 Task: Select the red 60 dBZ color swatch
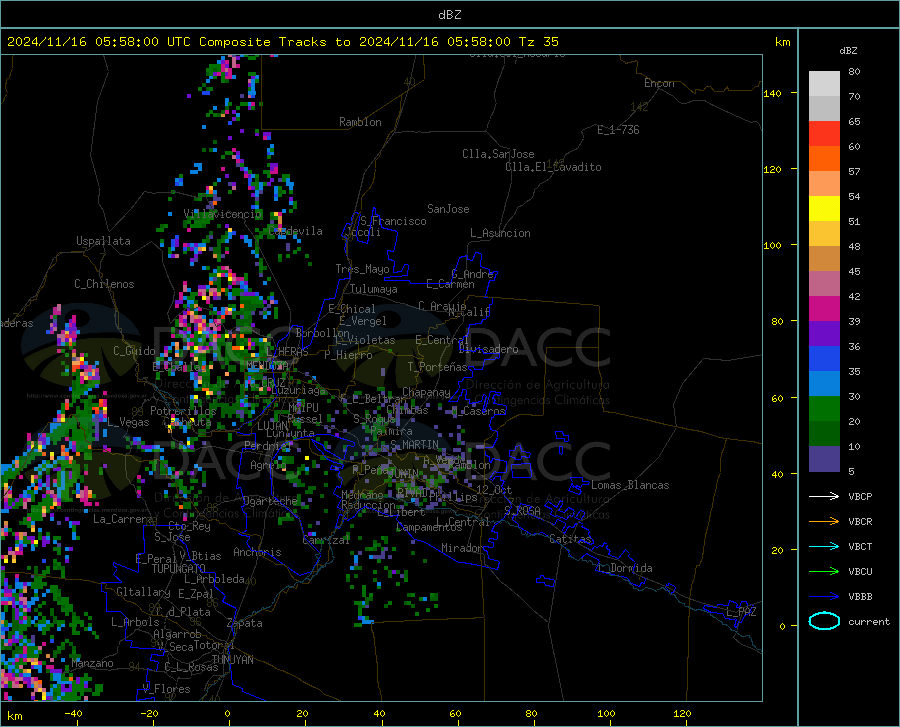click(x=824, y=134)
